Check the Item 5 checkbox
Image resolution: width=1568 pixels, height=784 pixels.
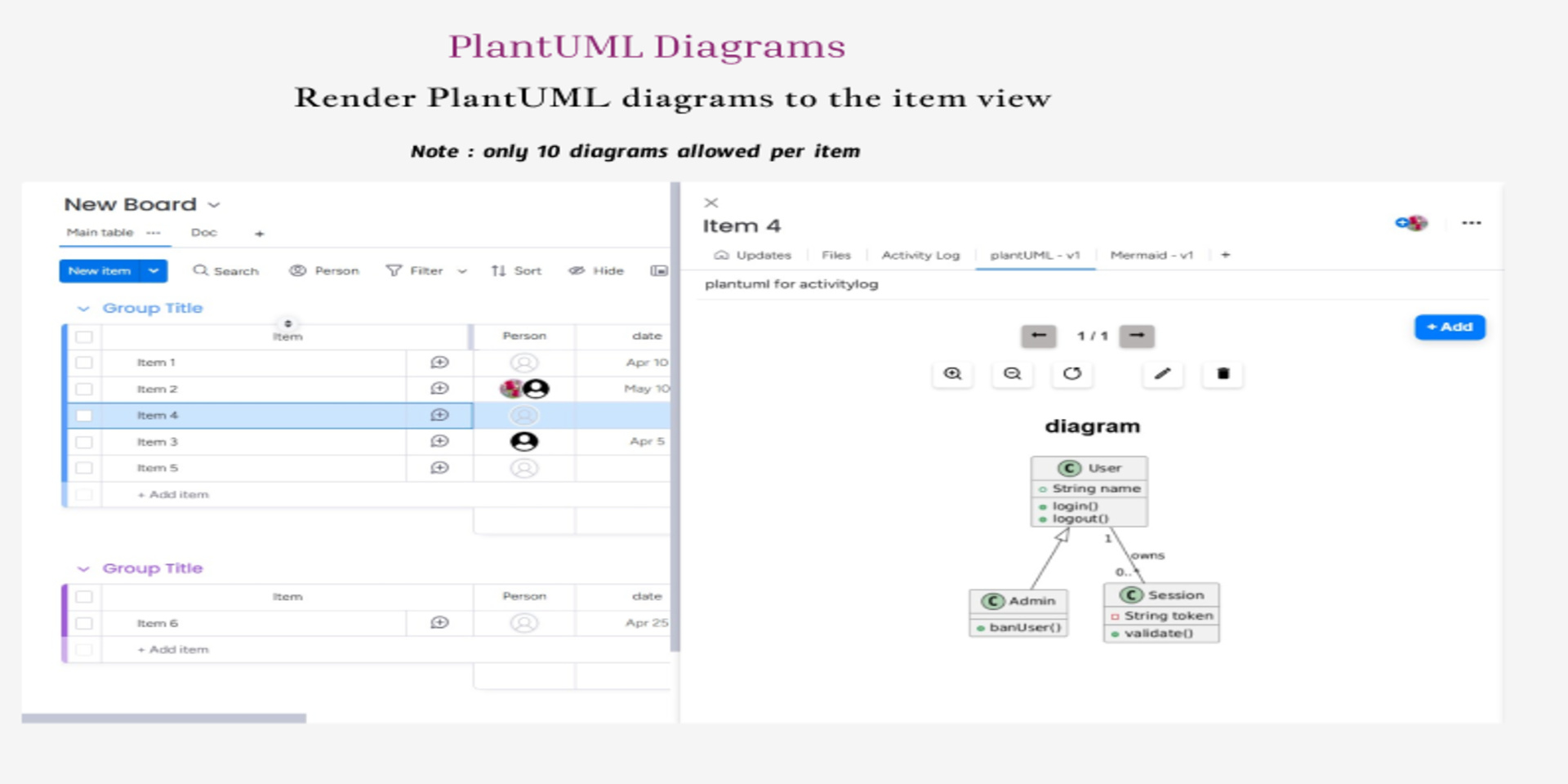[84, 468]
